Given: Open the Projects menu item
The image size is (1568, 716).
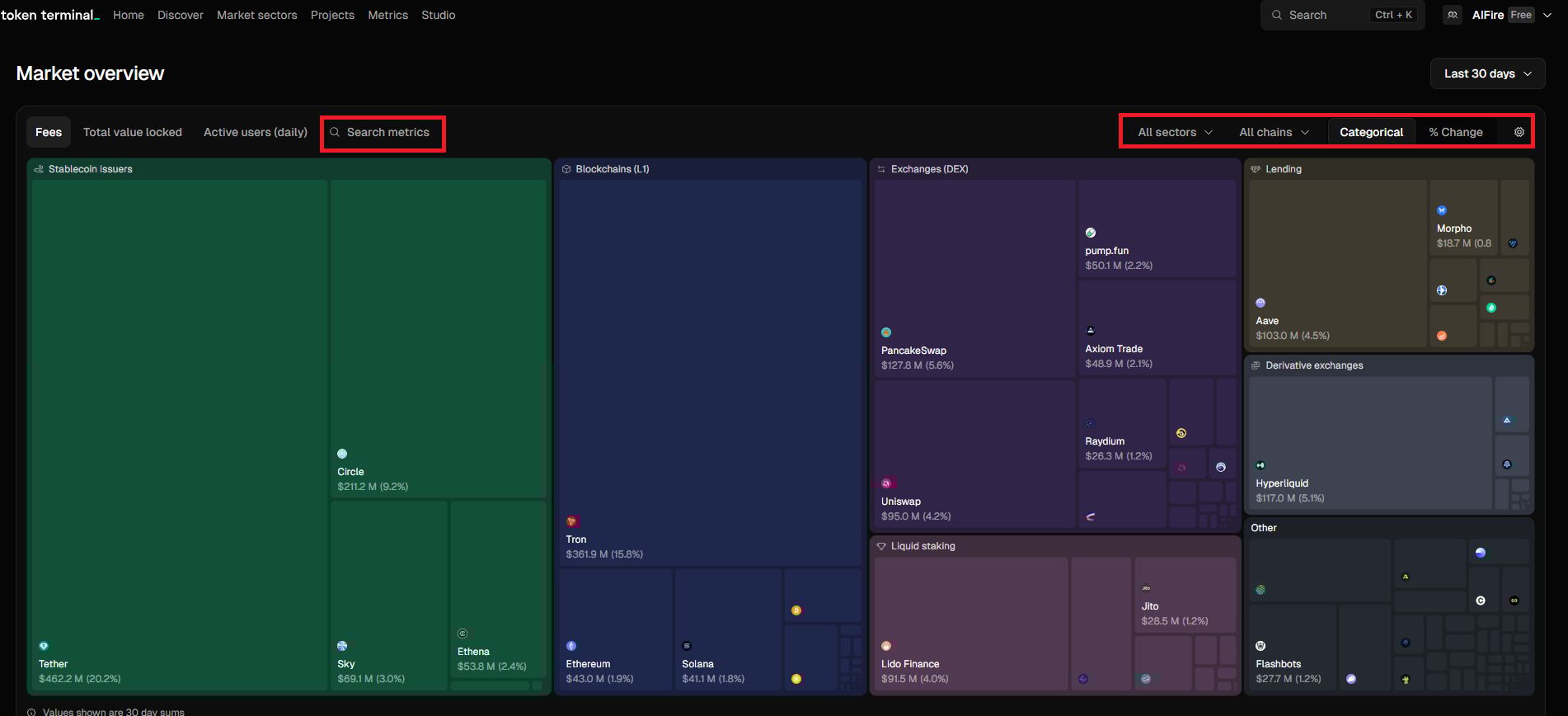Looking at the screenshot, I should point(332,15).
